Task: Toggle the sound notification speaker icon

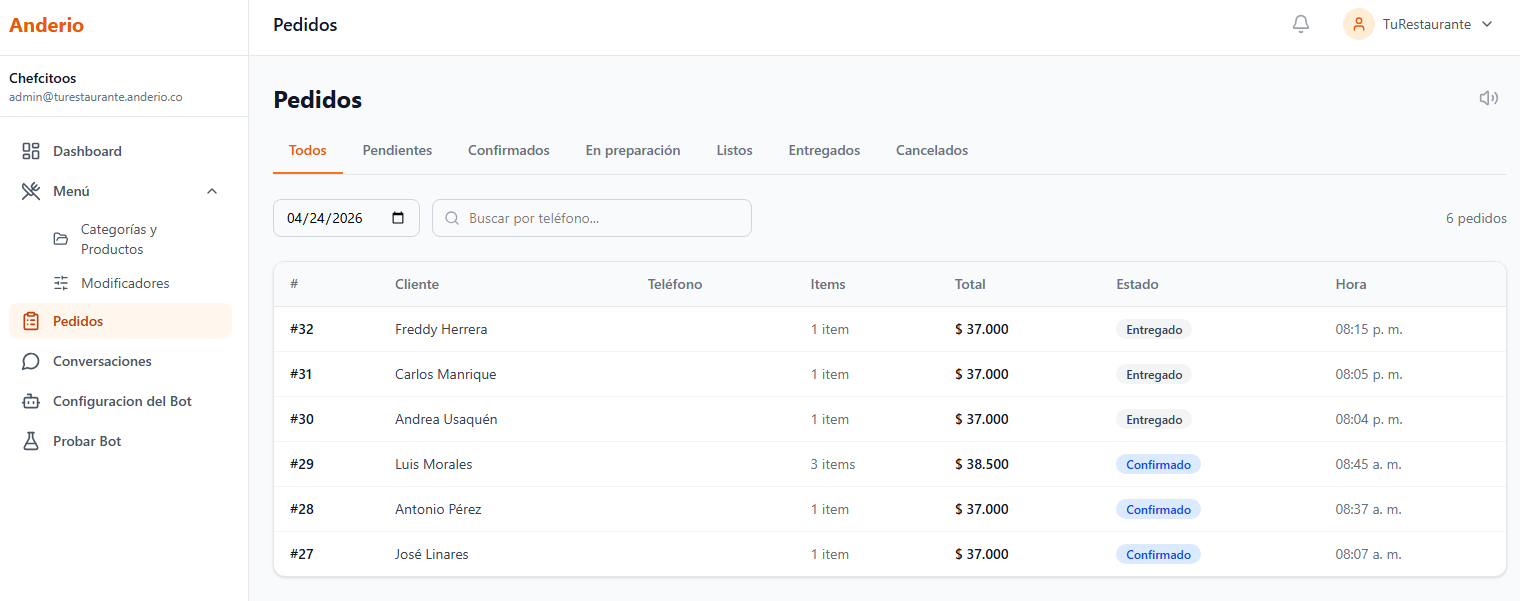Action: [1489, 97]
